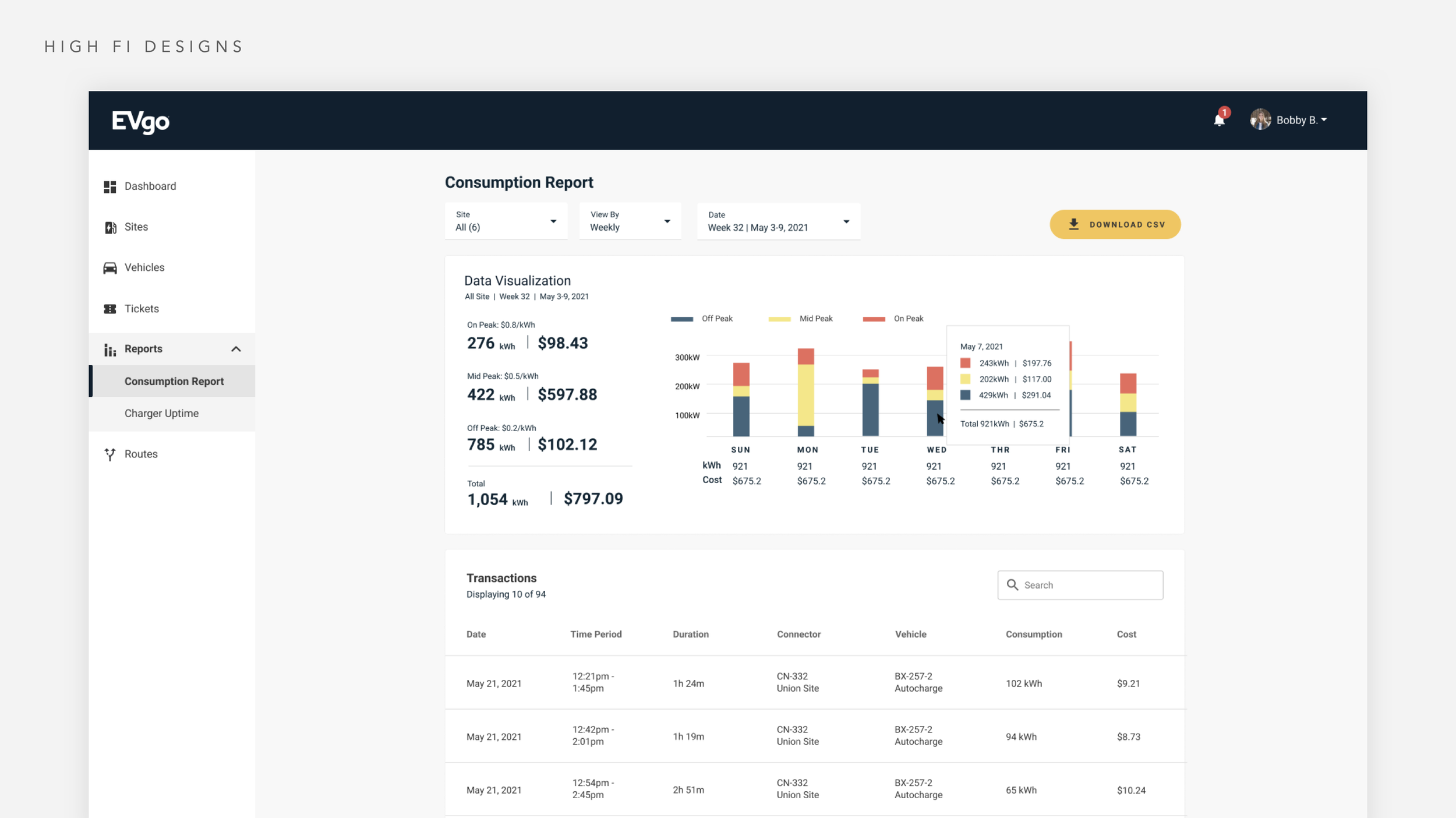Click the Vehicles car icon
The width and height of the screenshot is (1456, 818).
[109, 268]
